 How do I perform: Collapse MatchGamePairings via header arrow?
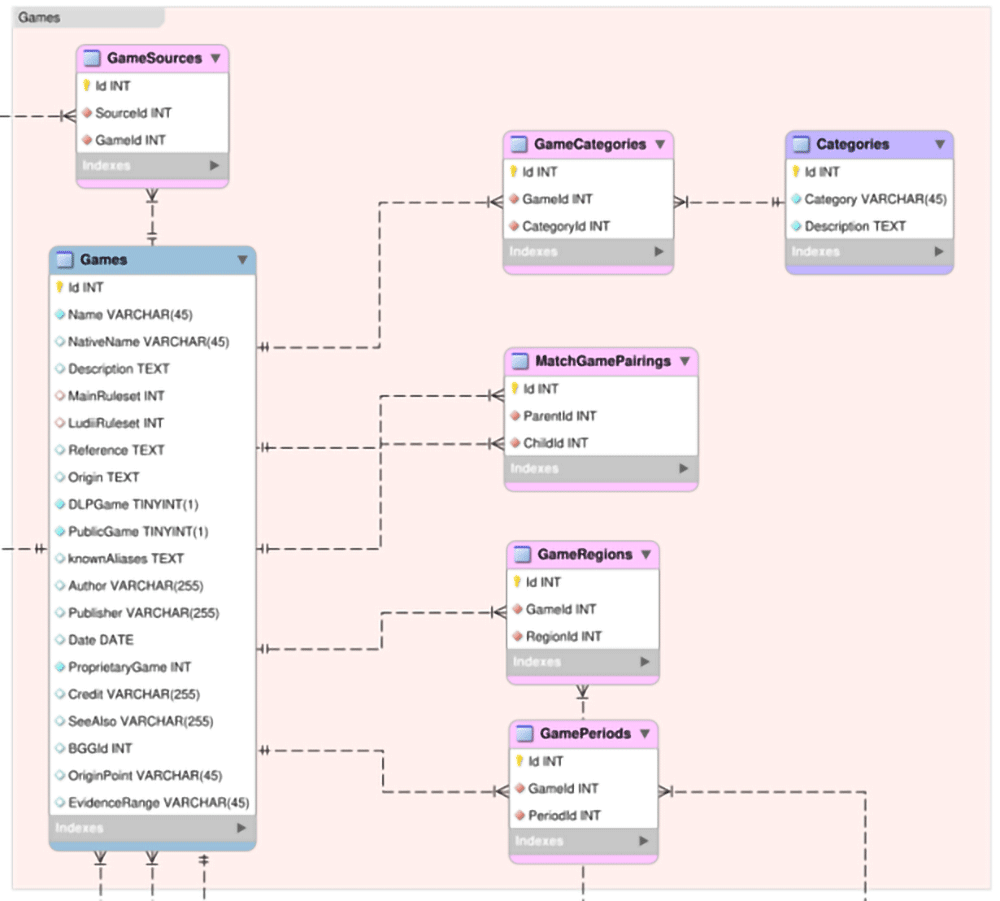[685, 362]
